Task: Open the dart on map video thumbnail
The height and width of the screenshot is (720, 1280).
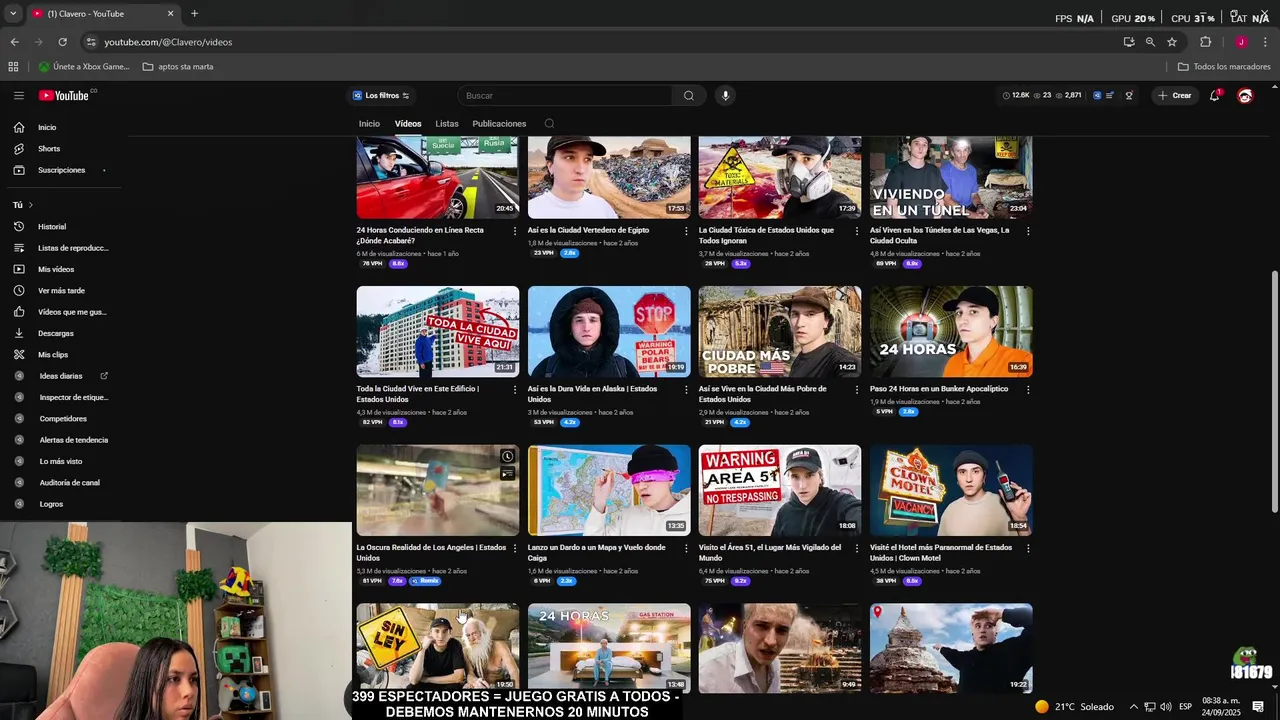Action: (609, 490)
